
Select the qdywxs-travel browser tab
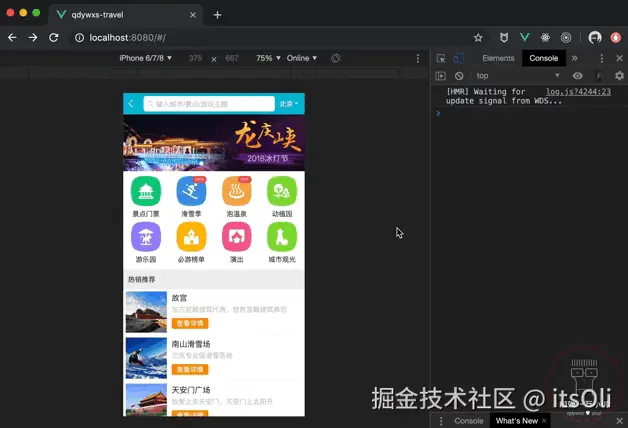pyautogui.click(x=126, y=15)
